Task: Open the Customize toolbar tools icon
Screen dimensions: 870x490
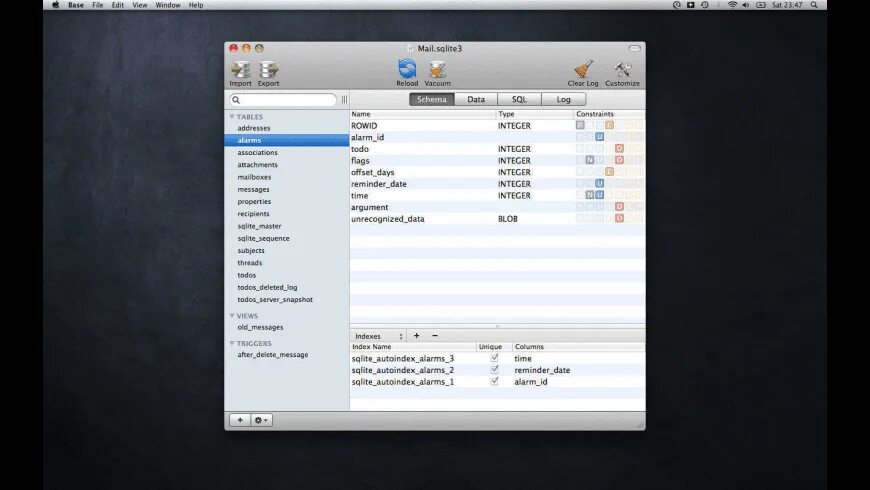Action: click(x=622, y=69)
